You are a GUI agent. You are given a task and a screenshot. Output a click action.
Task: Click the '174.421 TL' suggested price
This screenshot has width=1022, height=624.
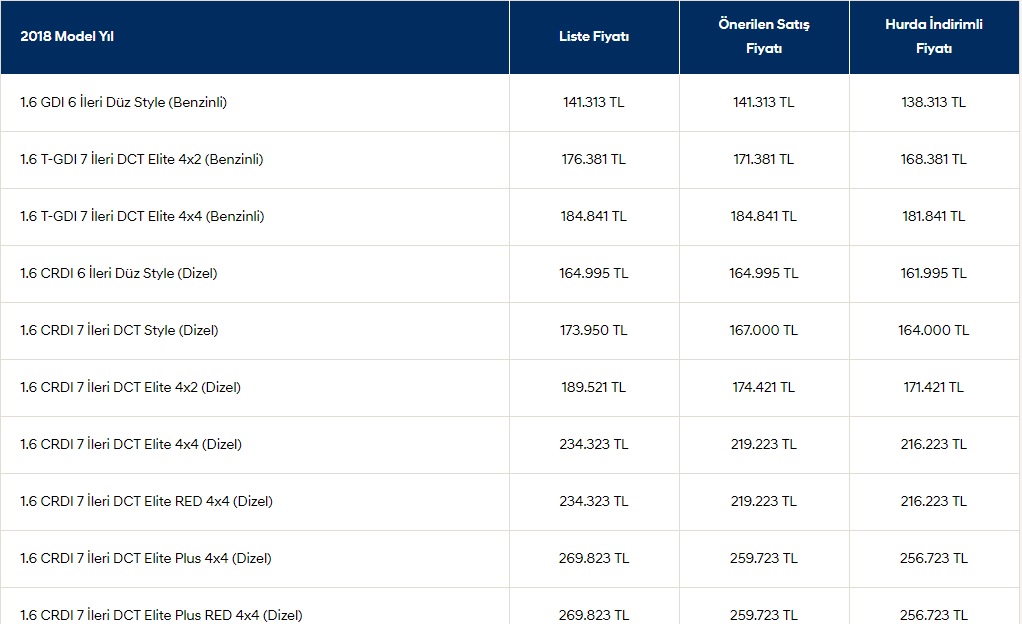tap(764, 387)
